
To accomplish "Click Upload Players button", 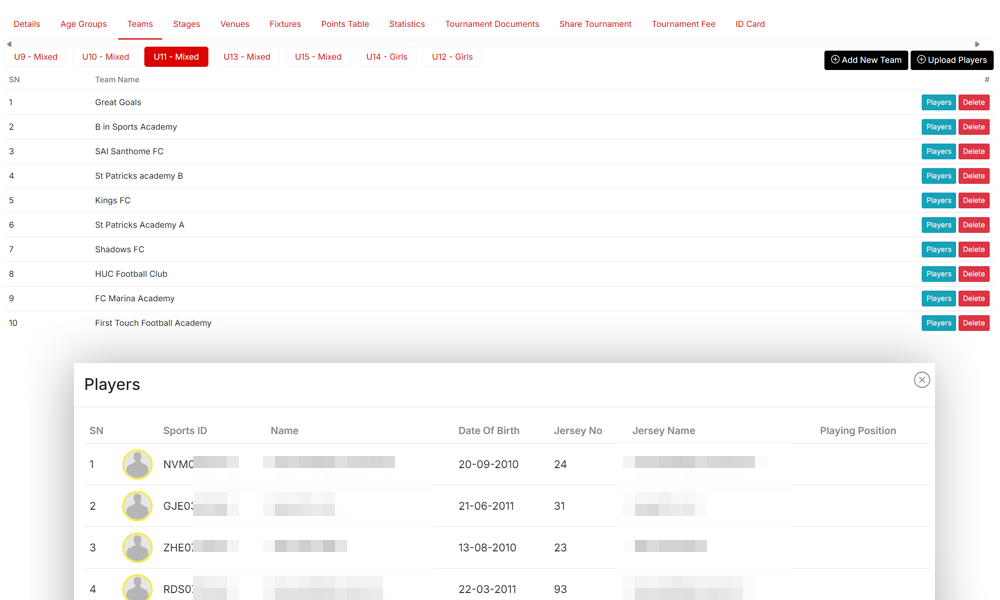I will (952, 60).
